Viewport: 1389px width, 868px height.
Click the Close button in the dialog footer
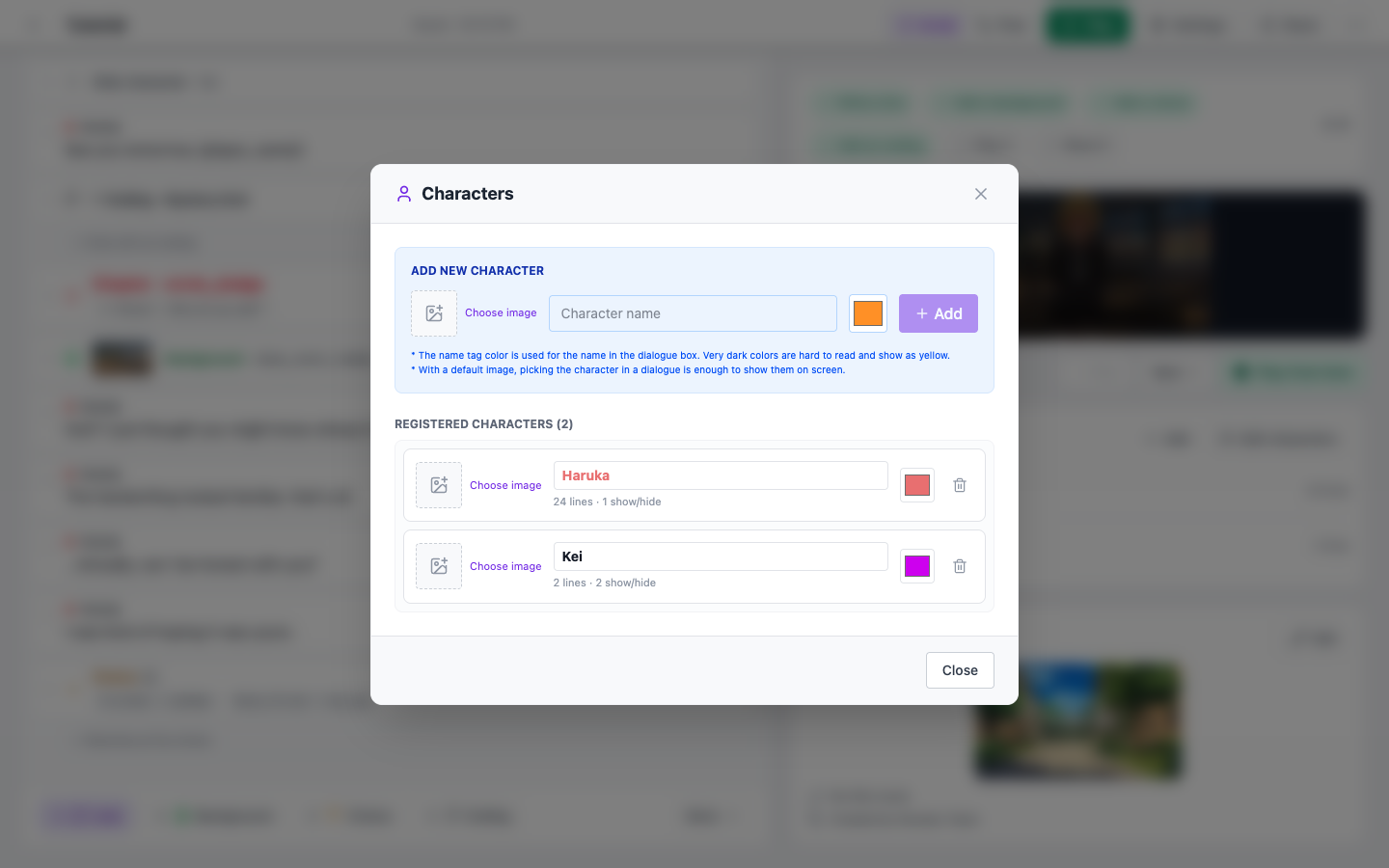coord(960,670)
